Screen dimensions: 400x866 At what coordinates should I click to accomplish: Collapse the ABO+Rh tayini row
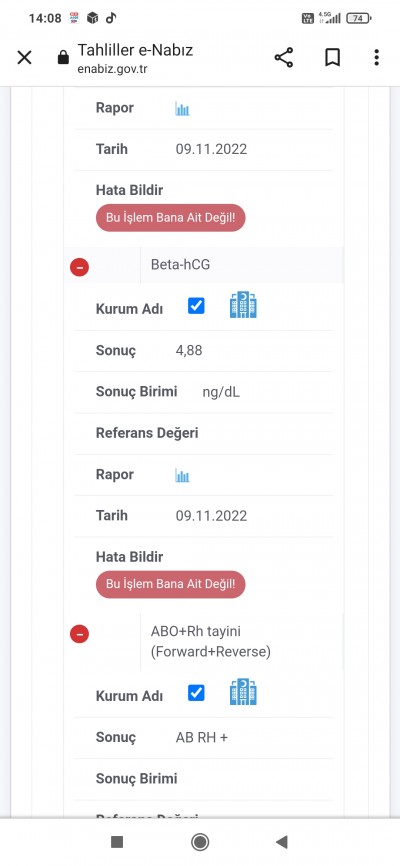click(x=80, y=634)
